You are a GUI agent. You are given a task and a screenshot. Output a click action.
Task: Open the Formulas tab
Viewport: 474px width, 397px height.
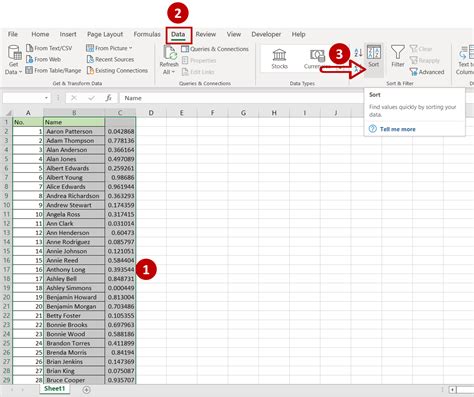pyautogui.click(x=147, y=34)
